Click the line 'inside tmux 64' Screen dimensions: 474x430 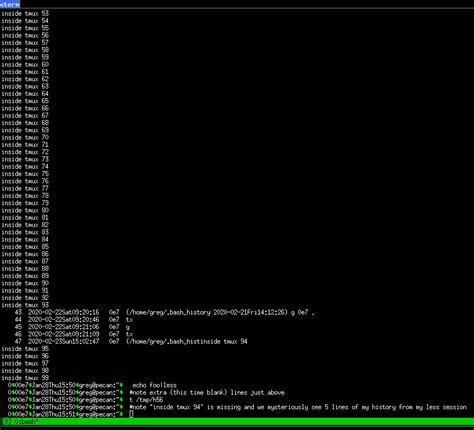coord(25,94)
